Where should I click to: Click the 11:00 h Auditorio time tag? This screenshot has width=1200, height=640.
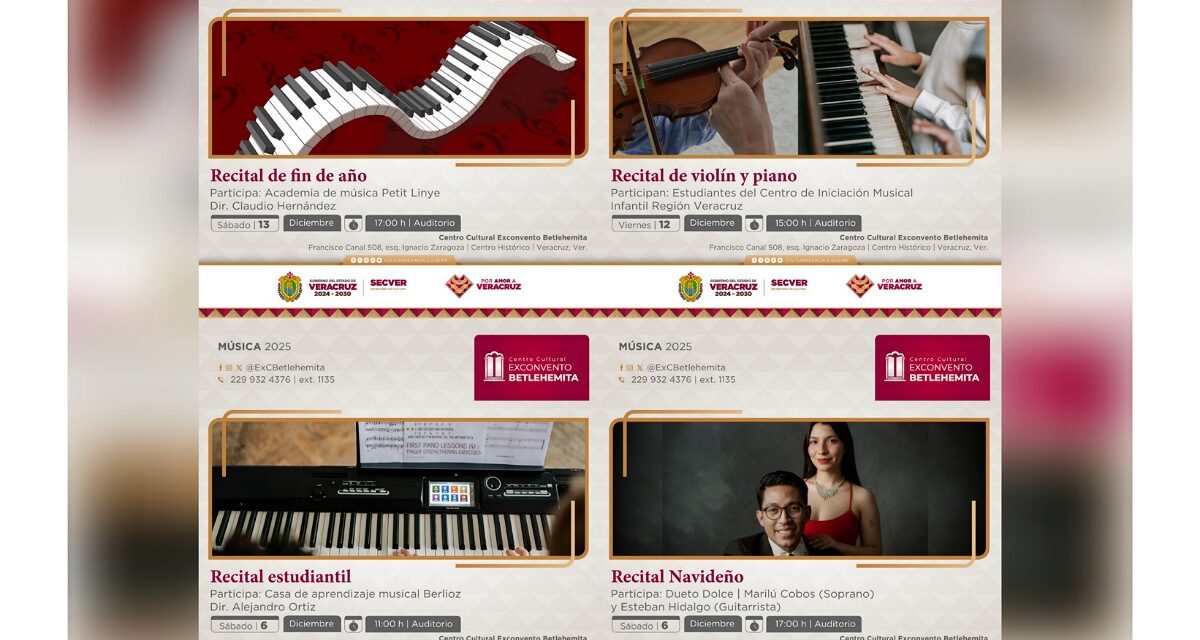tap(412, 624)
